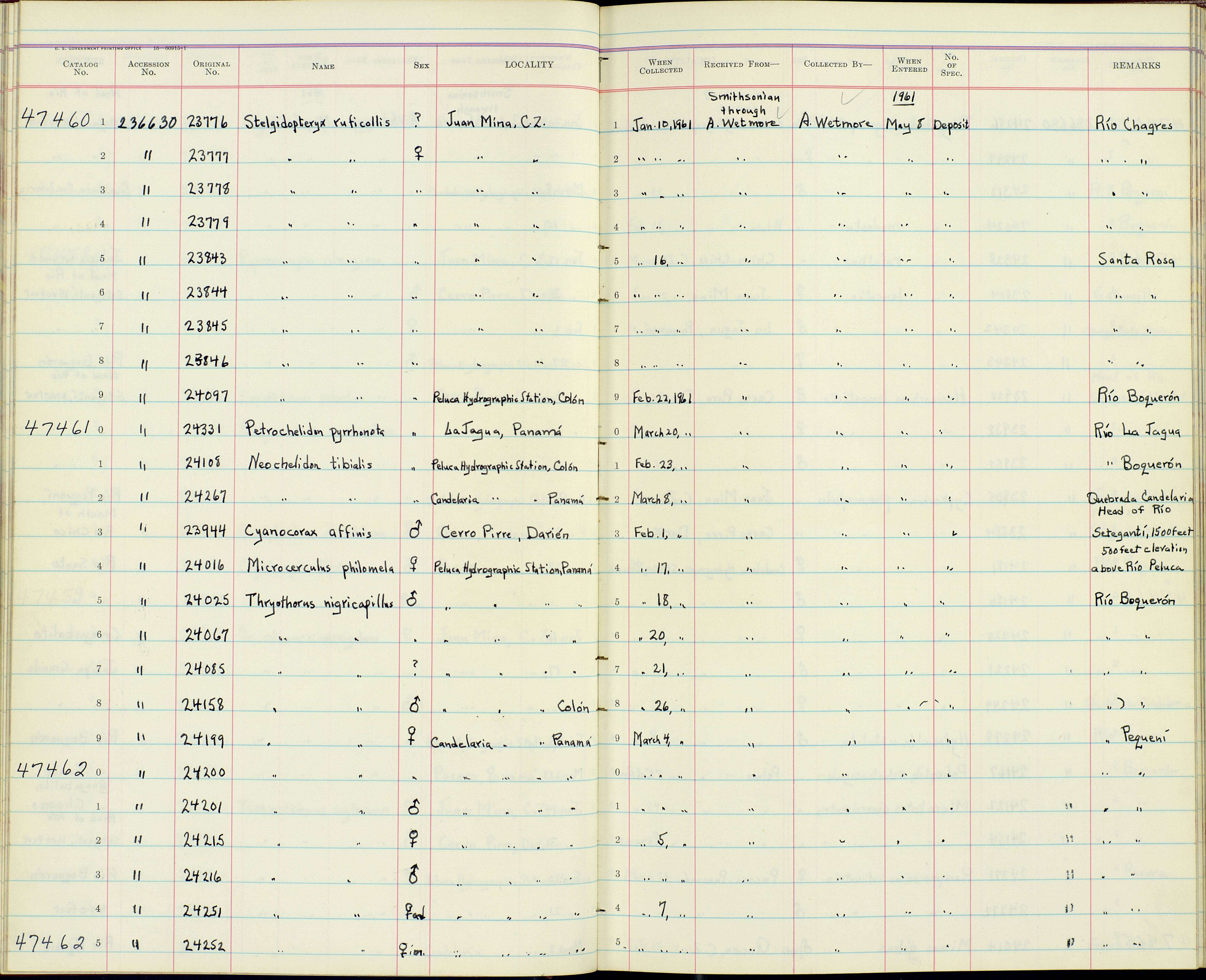Click the When Collected column header
Viewport: 1206px width, 980px height.
point(661,67)
